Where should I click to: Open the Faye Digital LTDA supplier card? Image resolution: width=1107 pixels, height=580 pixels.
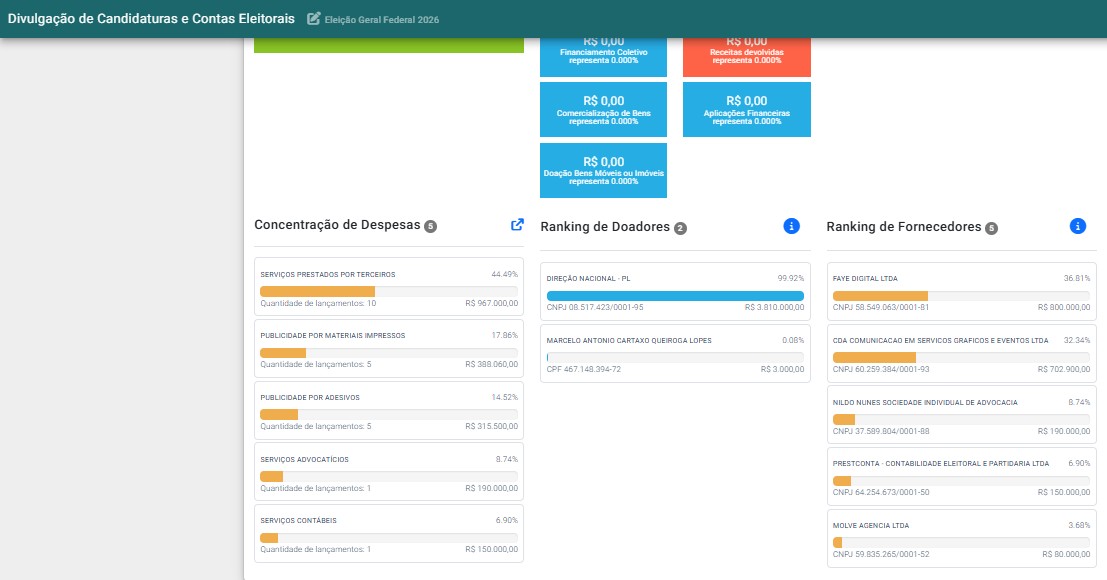(962, 291)
